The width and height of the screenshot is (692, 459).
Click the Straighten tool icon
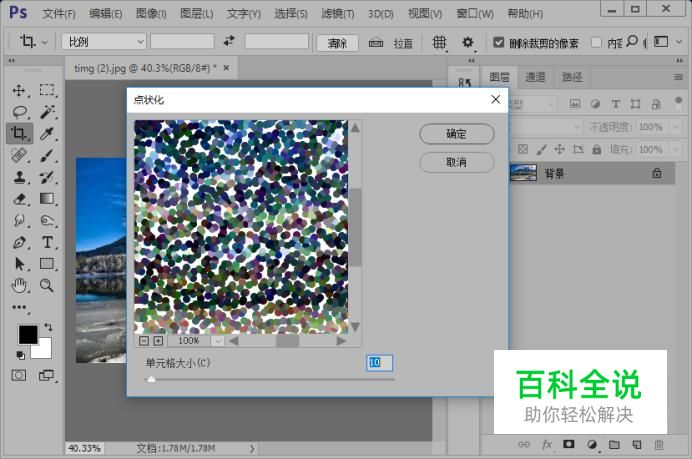tap(376, 42)
